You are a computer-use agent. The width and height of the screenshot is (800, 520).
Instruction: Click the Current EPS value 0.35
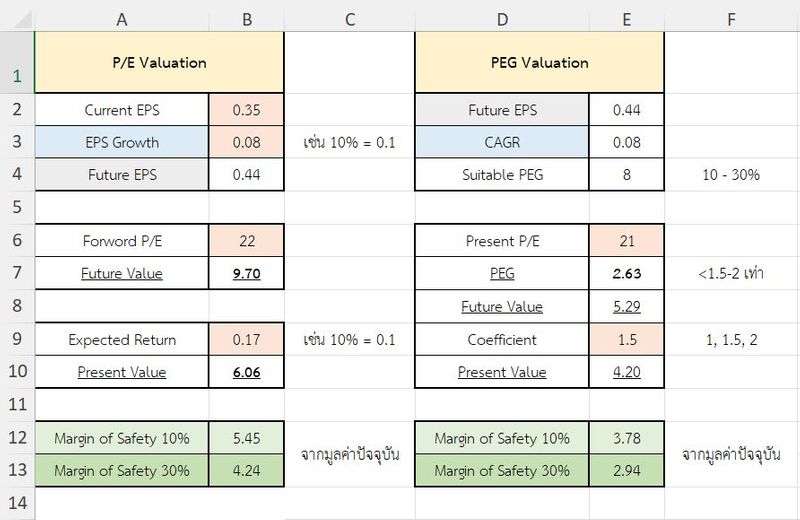point(247,110)
